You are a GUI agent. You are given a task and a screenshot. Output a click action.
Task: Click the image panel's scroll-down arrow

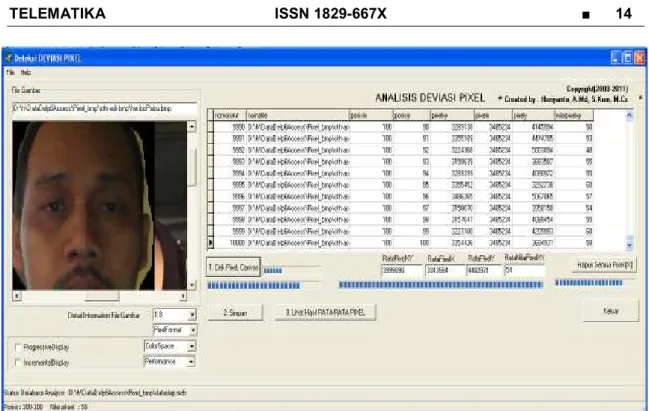pyautogui.click(x=192, y=285)
